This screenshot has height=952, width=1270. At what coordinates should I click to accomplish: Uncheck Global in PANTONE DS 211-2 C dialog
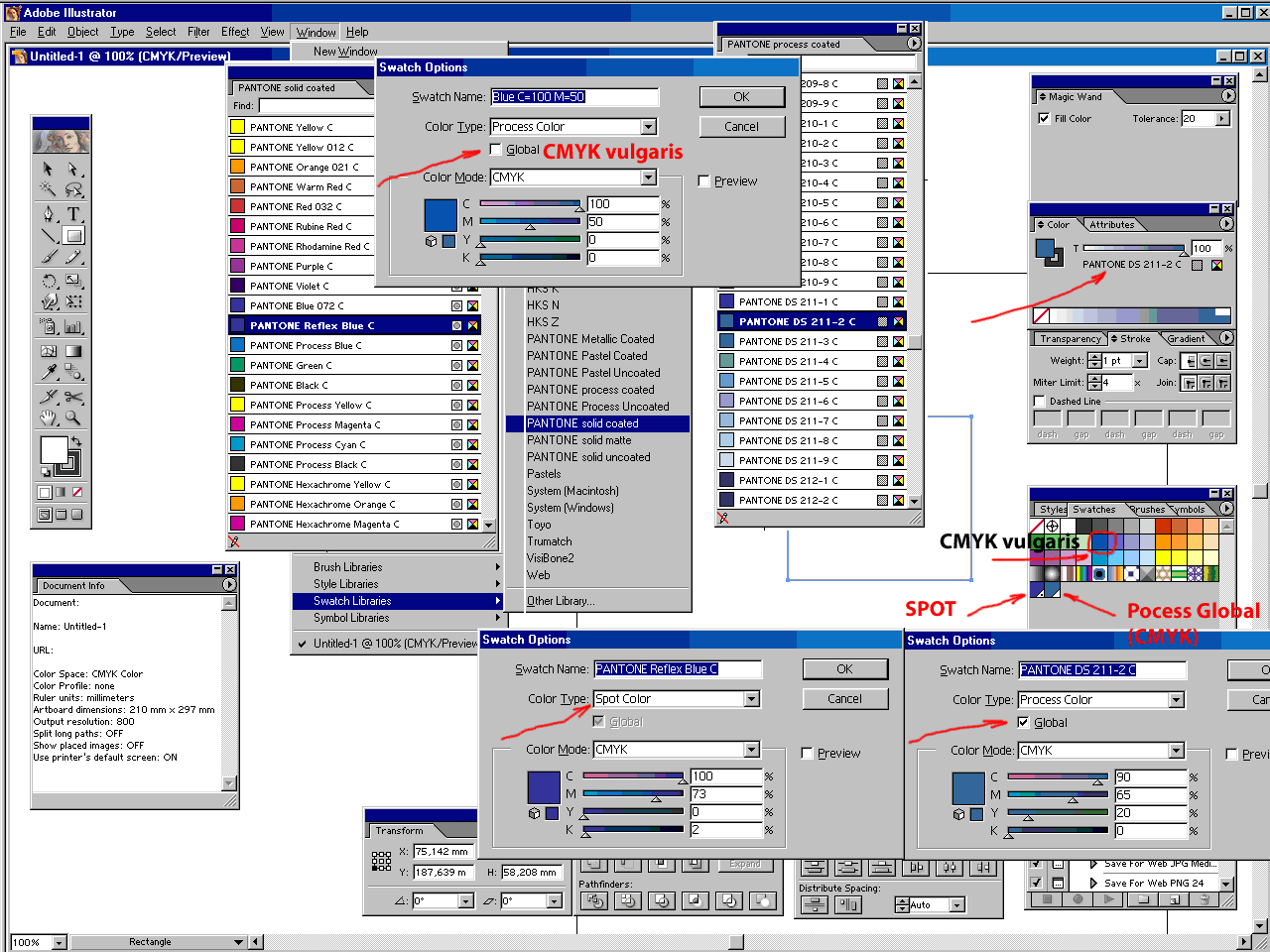[x=1023, y=723]
